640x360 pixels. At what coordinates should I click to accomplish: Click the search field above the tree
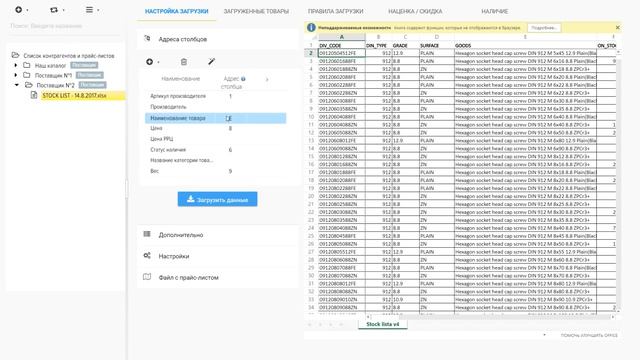pyautogui.click(x=65, y=26)
